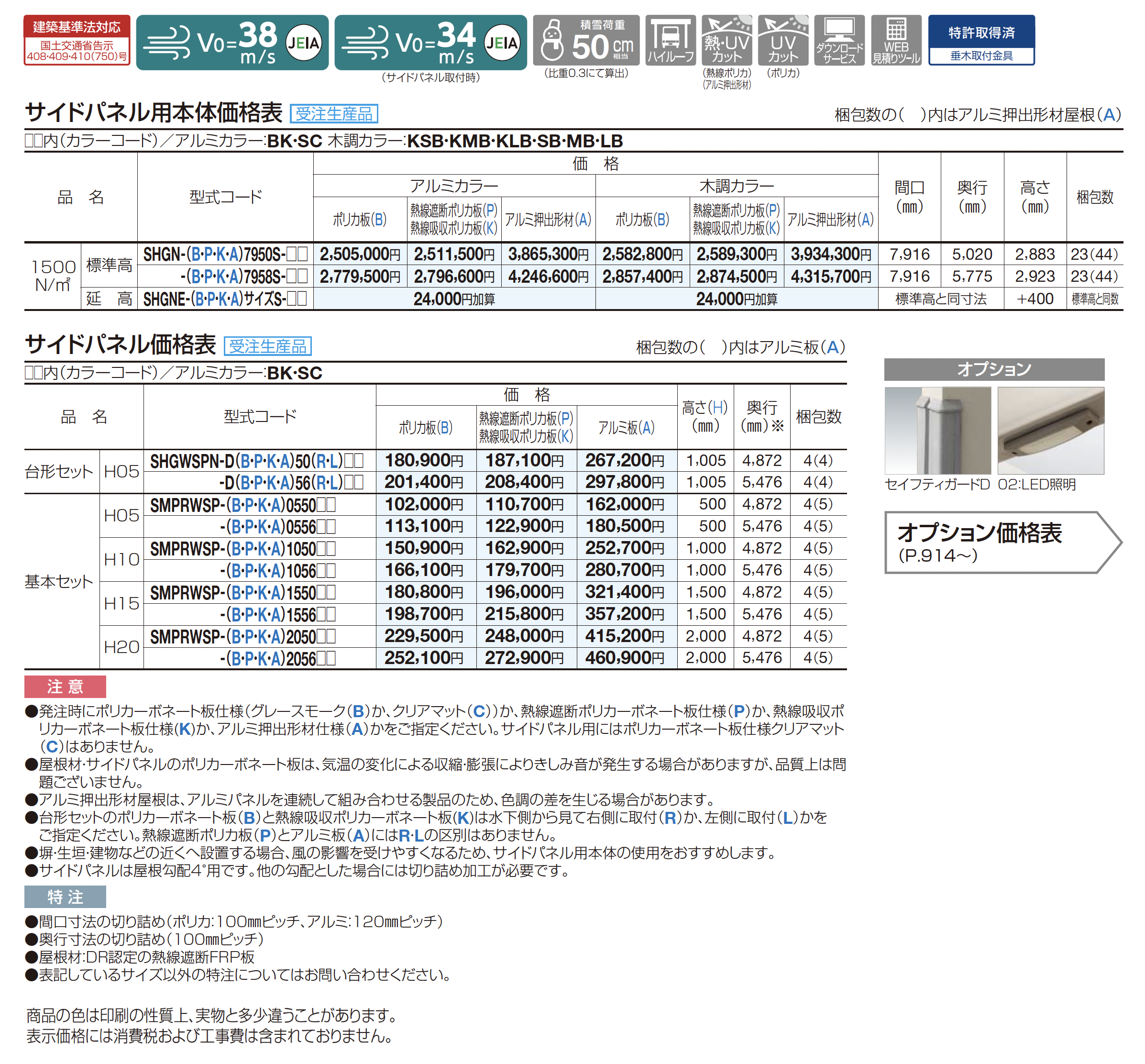Click the ダウンロードサービス monitor icon
This screenshot has width=1145, height=1064.
click(x=839, y=40)
